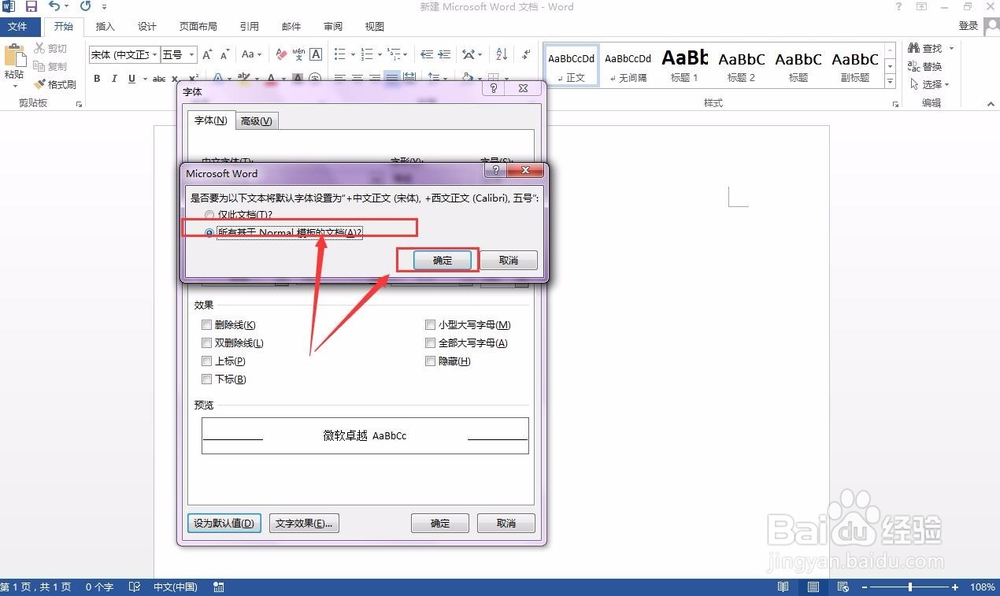Check the all caps 全部大写字母 checkbox
The image size is (1000, 596).
[430, 343]
